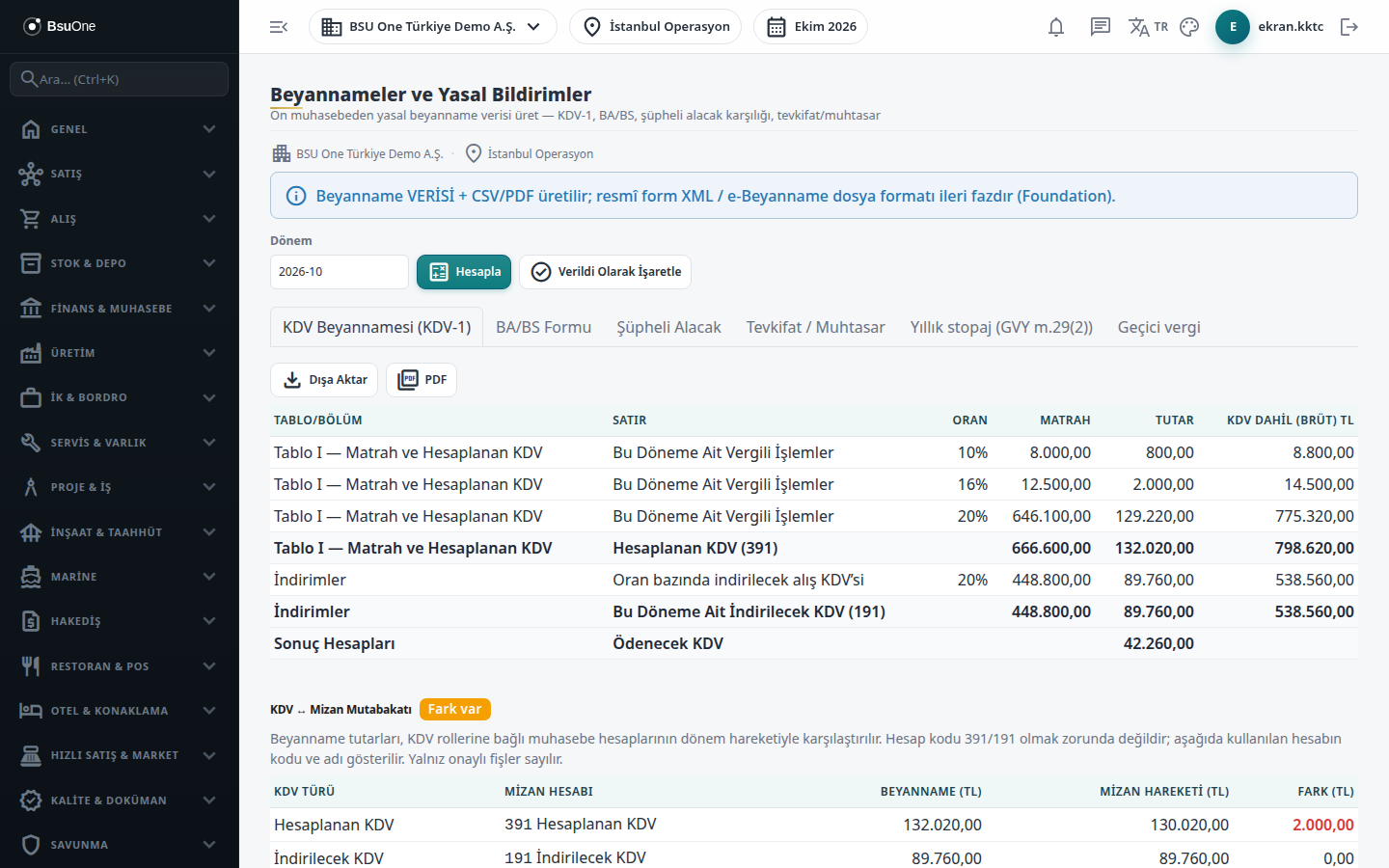The image size is (1389, 868).
Task: Click the BsuOne logo
Action: pyautogui.click(x=60, y=26)
